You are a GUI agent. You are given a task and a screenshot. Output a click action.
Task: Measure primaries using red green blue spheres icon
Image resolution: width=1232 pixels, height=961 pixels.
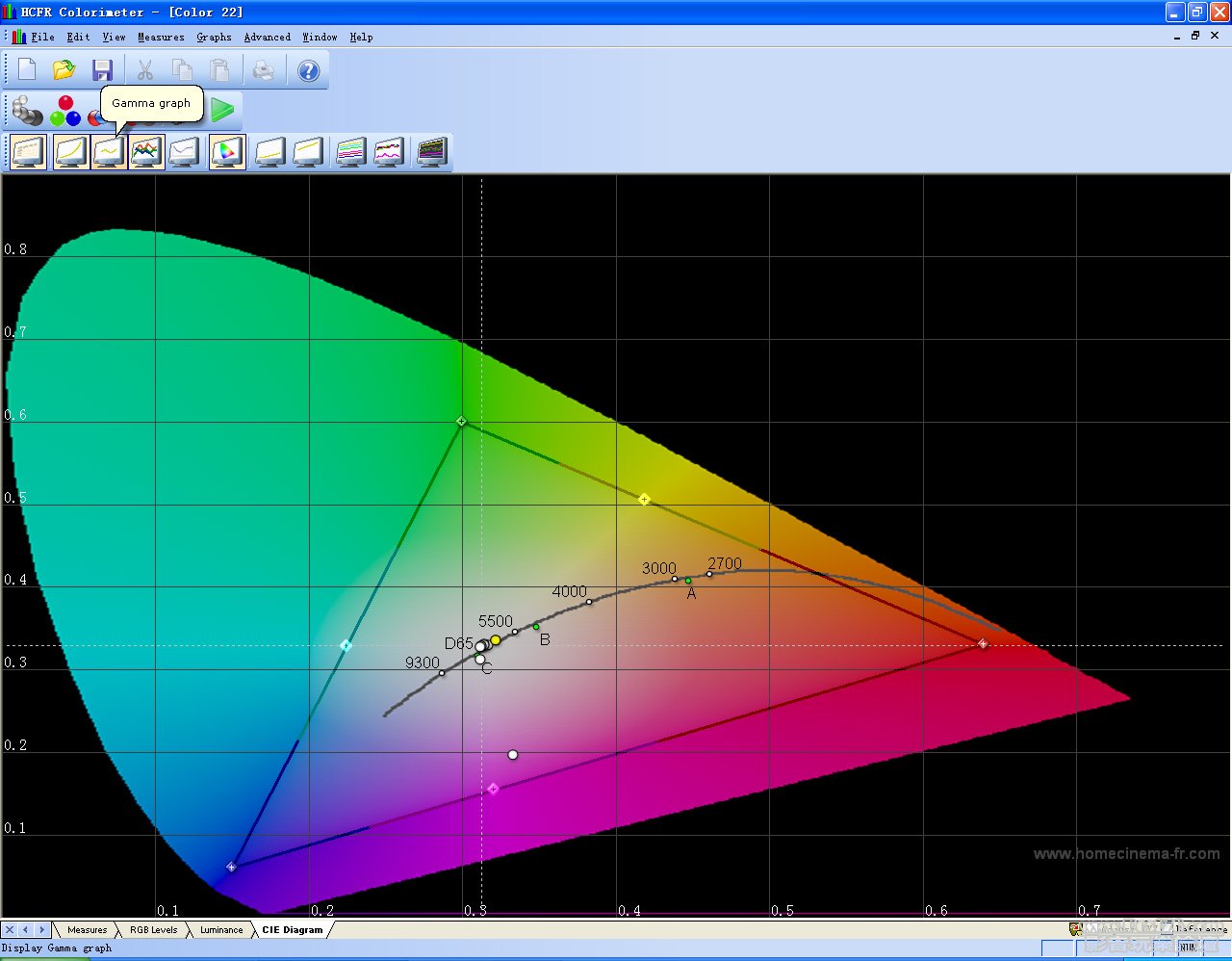click(x=65, y=111)
